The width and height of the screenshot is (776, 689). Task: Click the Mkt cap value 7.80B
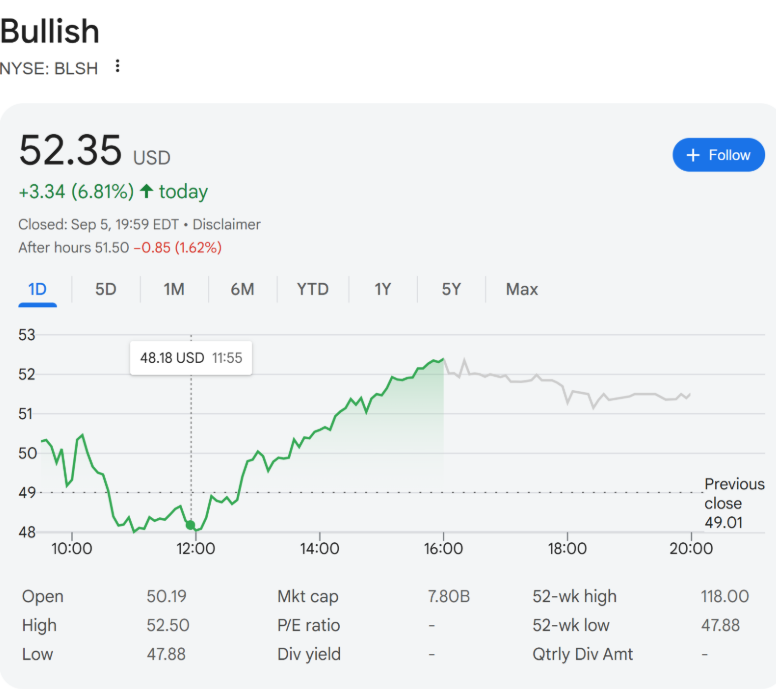(x=448, y=596)
